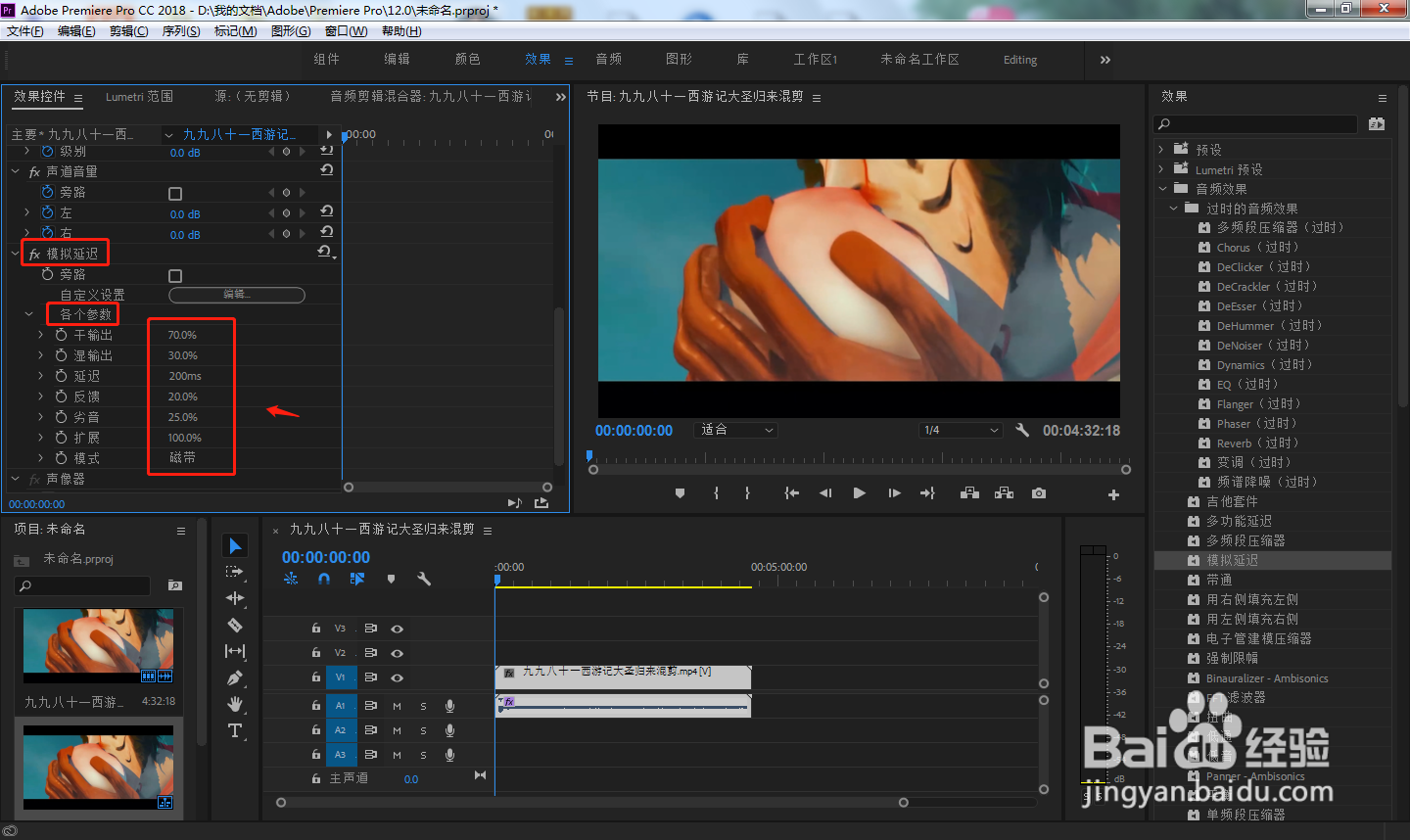Expand the 预设 folder in Effects

pos(1161,150)
